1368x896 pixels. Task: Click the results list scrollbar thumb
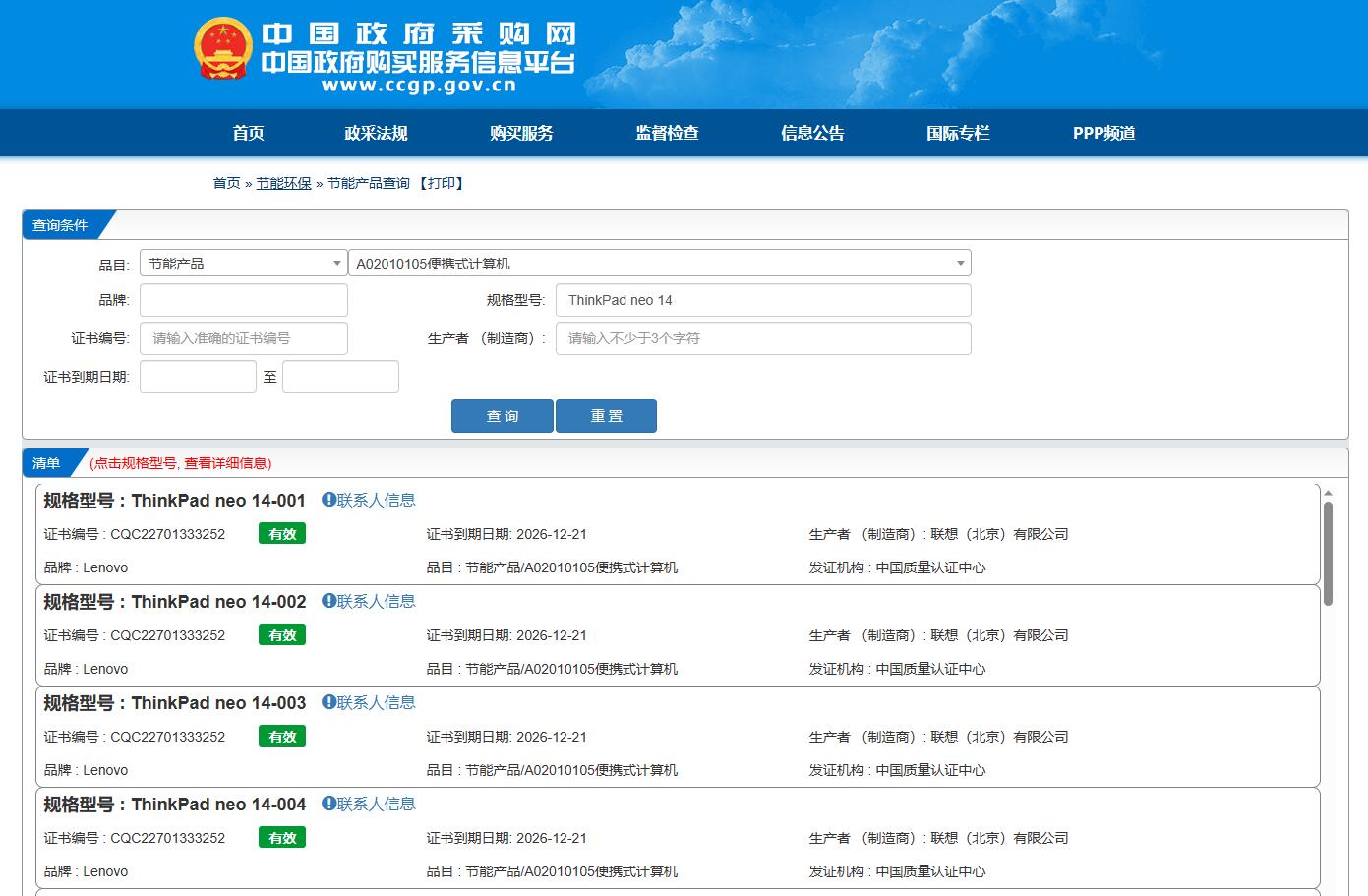click(1328, 551)
